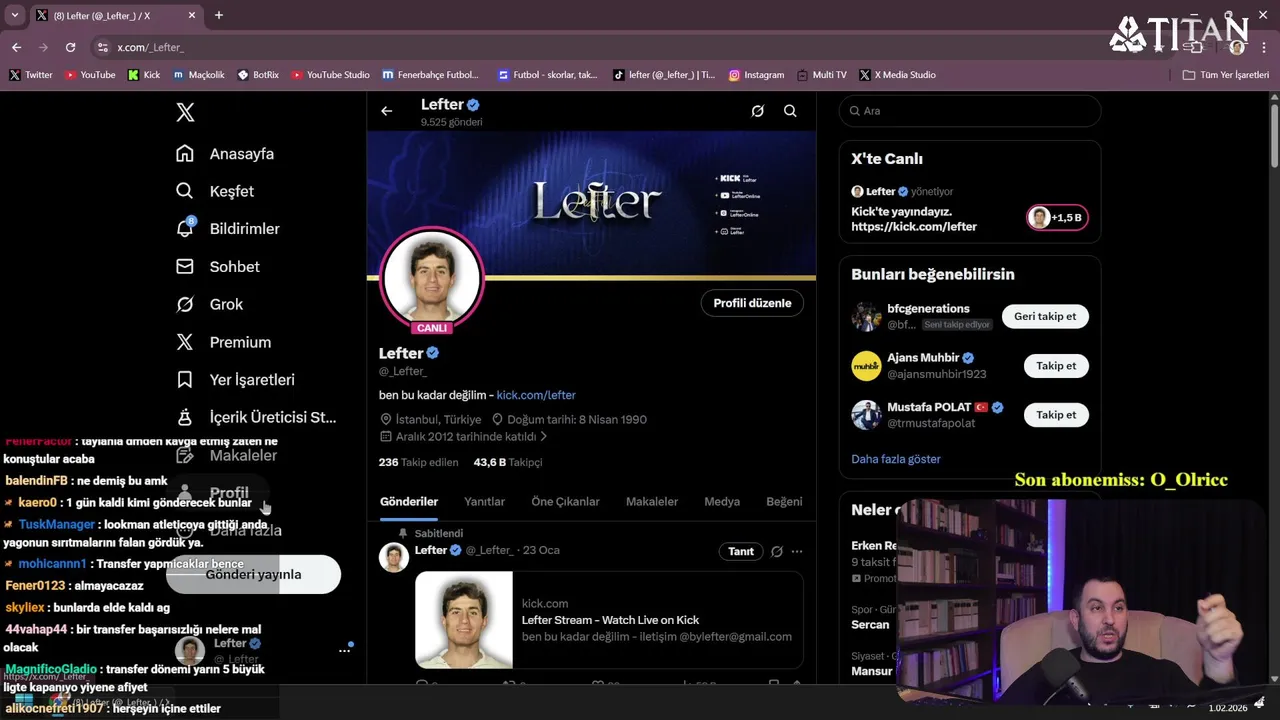The image size is (1280, 720).
Task: Click the X logo in sidebar
Action: (185, 112)
